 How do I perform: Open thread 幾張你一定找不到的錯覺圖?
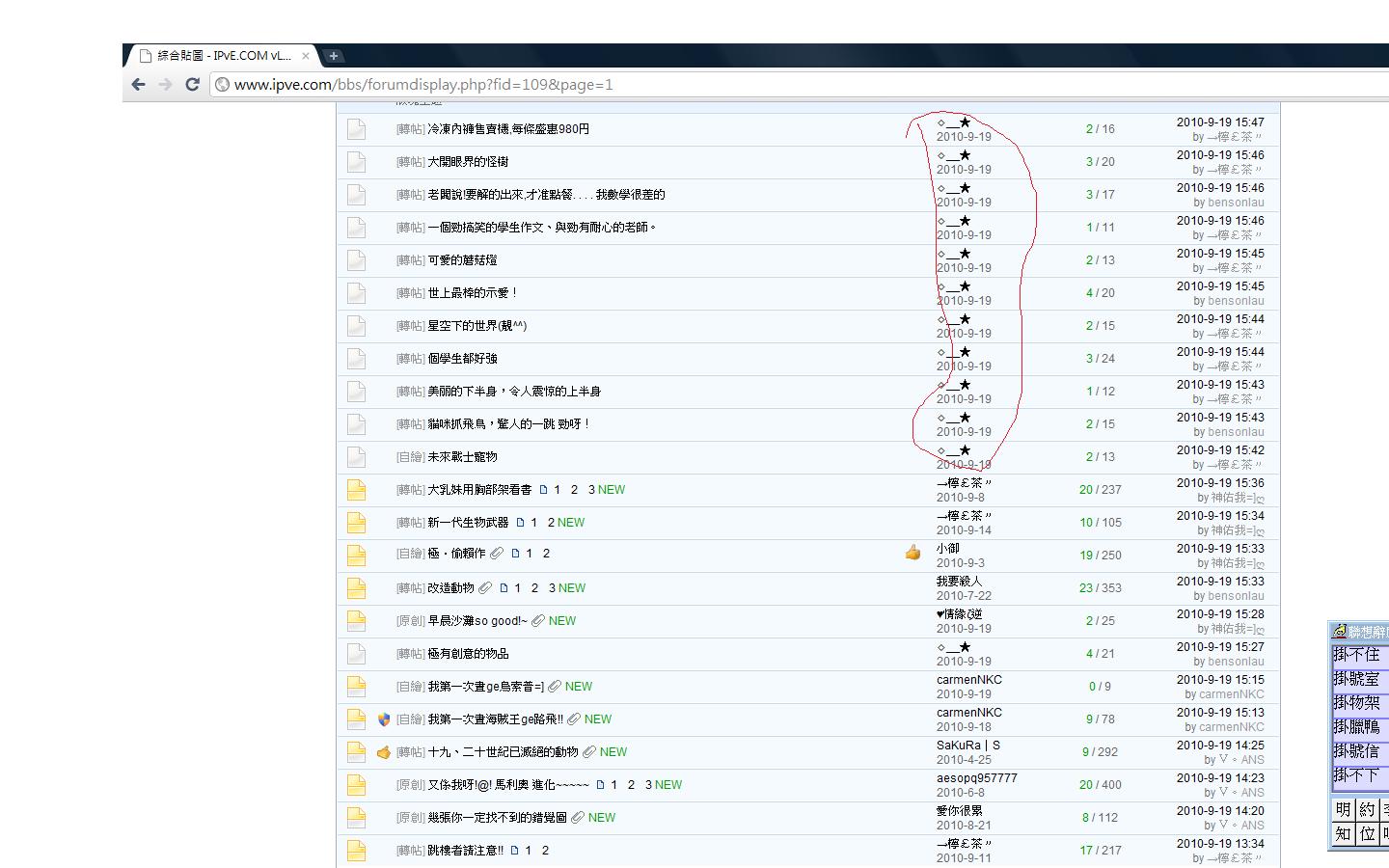497,818
